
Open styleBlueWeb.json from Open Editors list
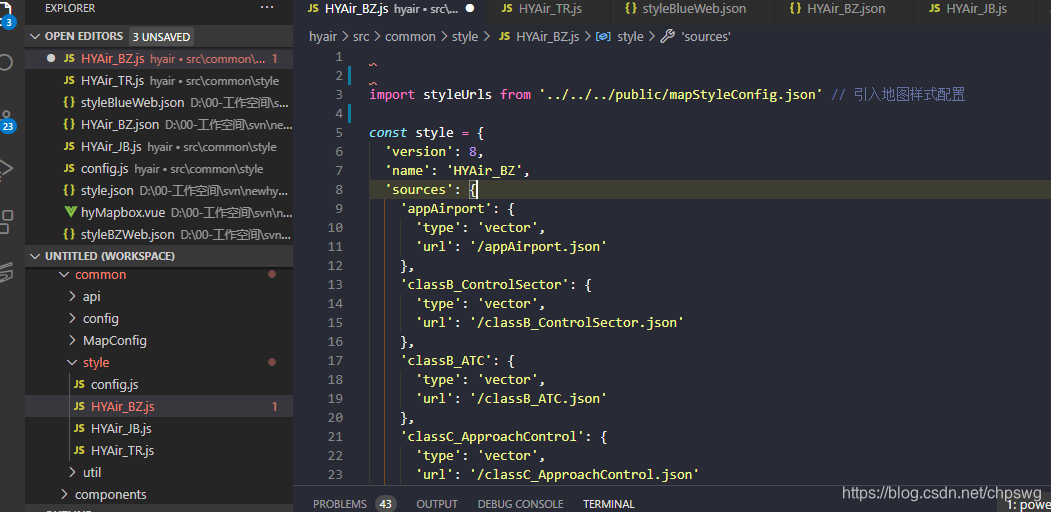point(159,103)
